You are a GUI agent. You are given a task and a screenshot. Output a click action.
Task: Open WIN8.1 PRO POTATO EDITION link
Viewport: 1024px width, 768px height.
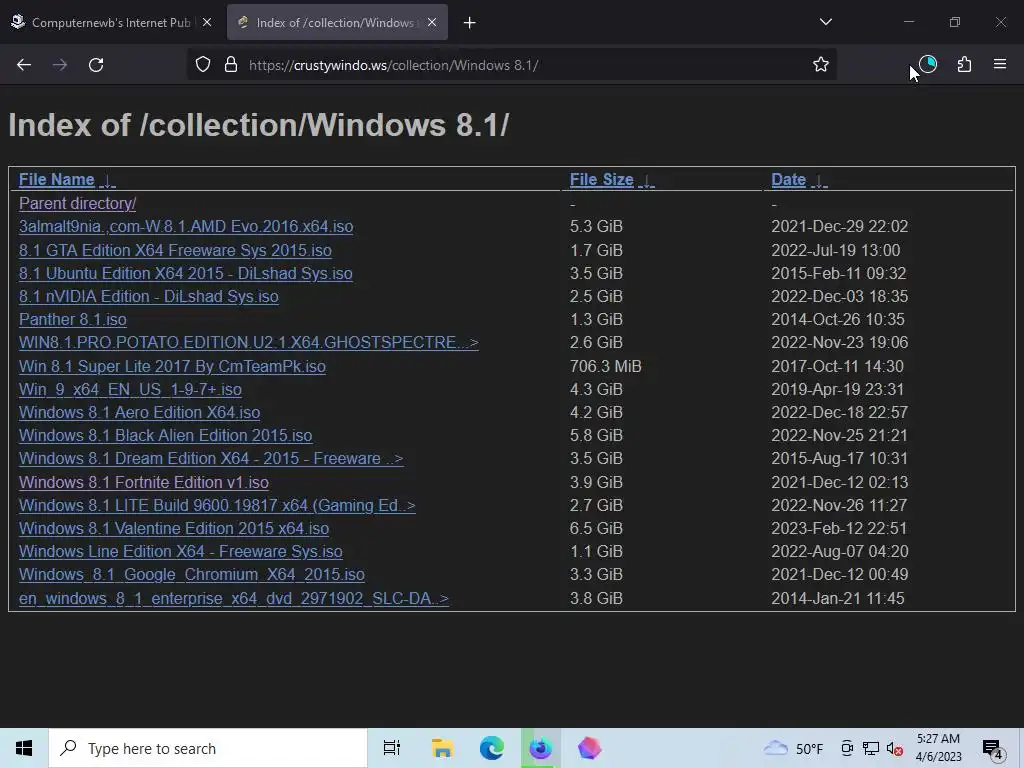pos(249,342)
